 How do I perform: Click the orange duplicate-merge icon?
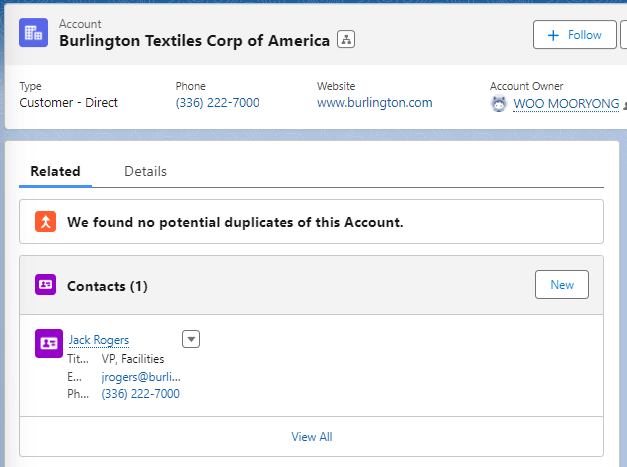tap(45, 221)
